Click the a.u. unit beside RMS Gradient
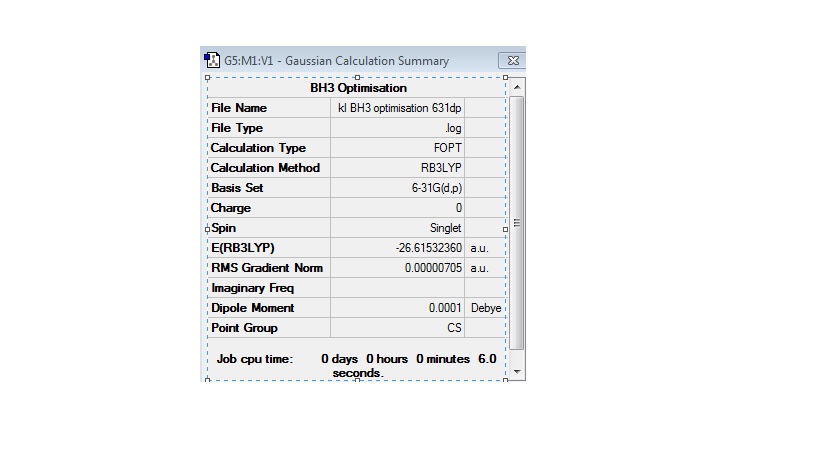The width and height of the screenshot is (819, 460). click(479, 268)
